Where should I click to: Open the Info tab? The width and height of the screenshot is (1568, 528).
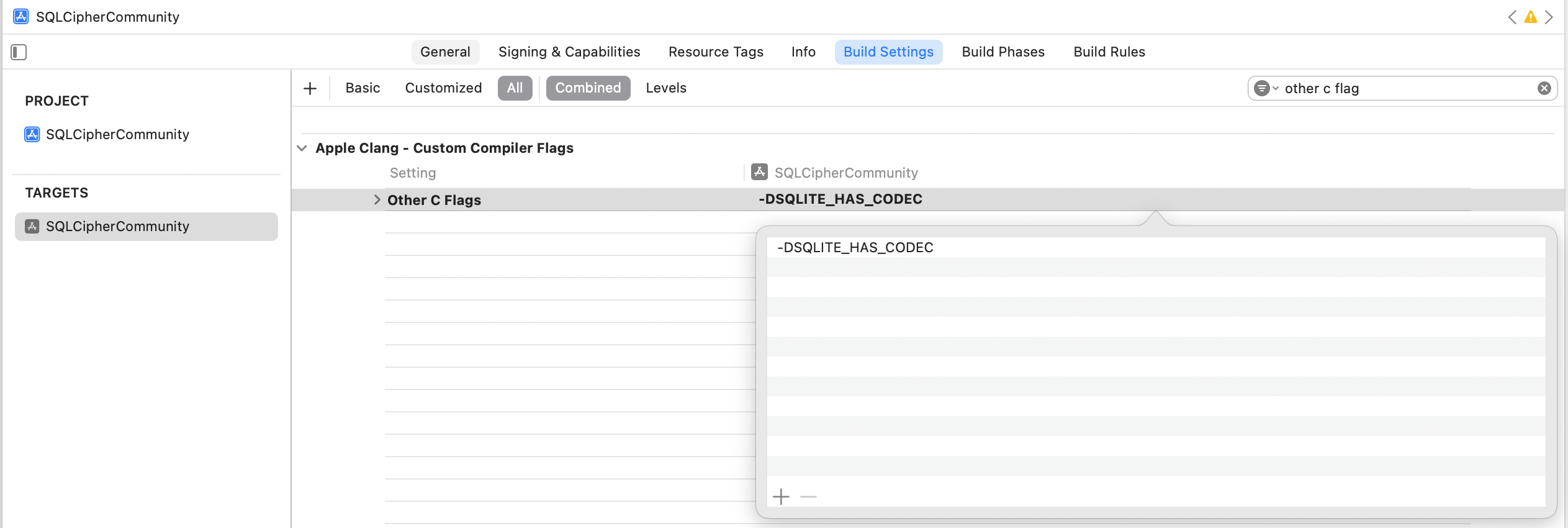pos(803,52)
